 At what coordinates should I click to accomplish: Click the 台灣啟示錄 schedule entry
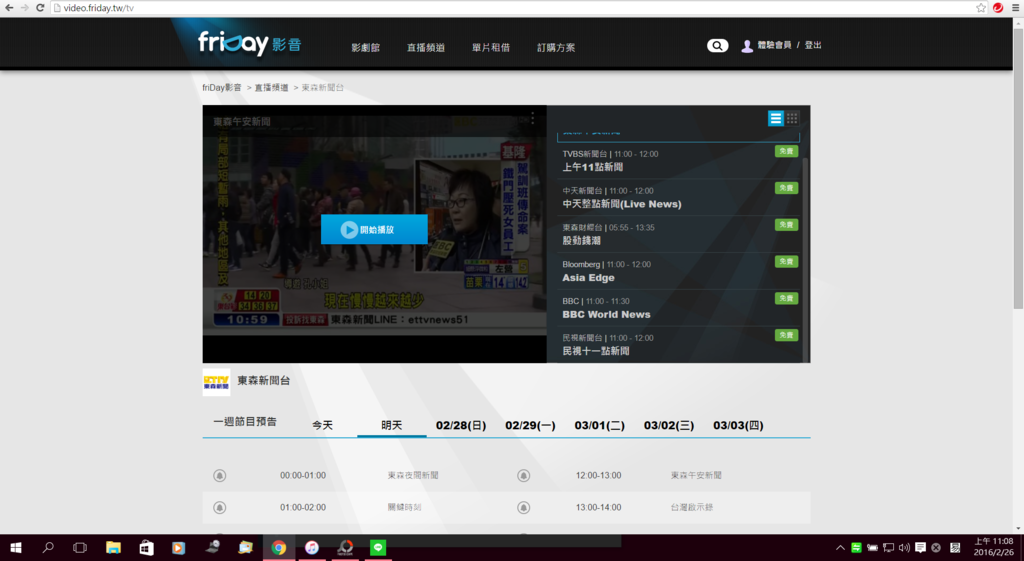click(692, 507)
